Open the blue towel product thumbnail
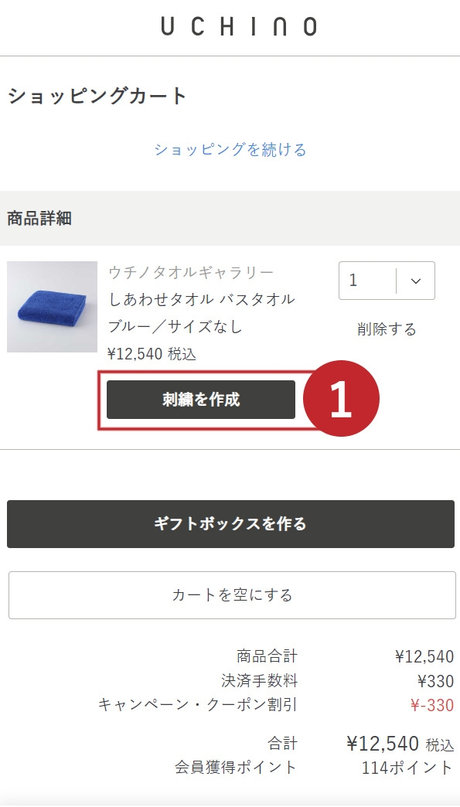Image resolution: width=460 pixels, height=807 pixels. click(52, 307)
